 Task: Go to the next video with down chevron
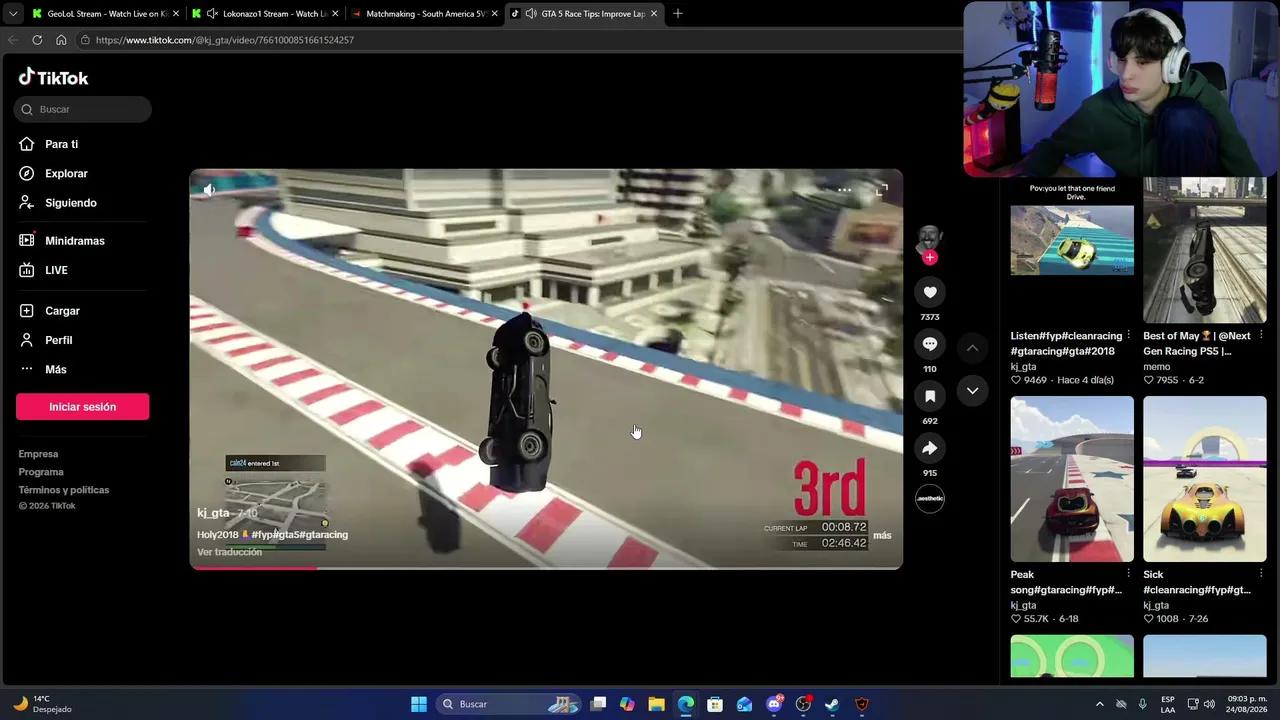coord(972,391)
